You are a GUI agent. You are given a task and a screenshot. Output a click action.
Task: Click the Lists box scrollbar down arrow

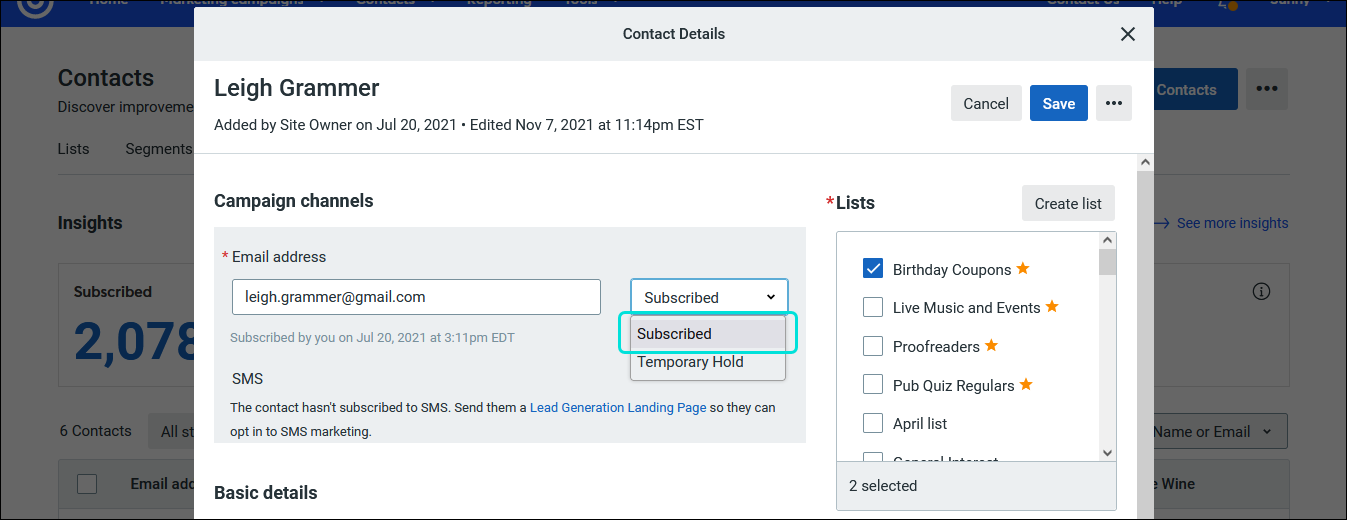pyautogui.click(x=1107, y=453)
